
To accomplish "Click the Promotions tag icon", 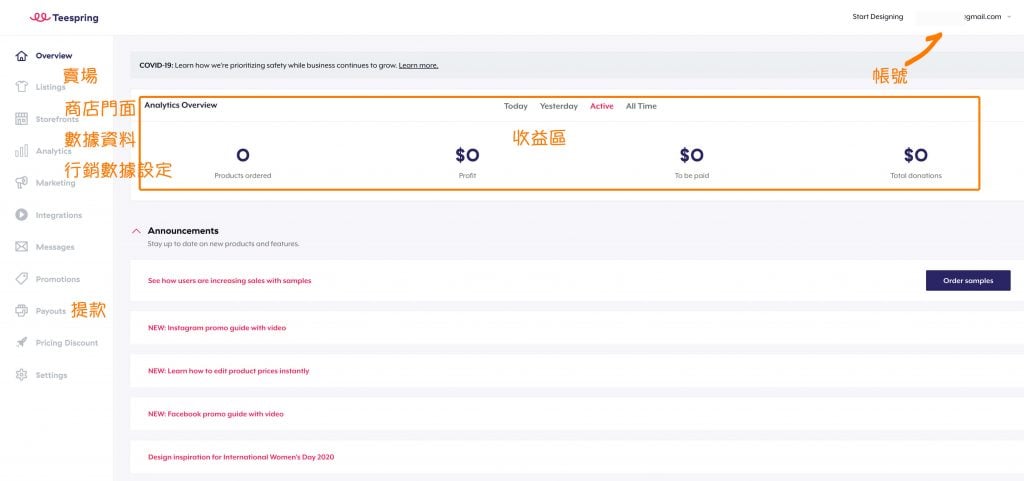I will tap(22, 279).
